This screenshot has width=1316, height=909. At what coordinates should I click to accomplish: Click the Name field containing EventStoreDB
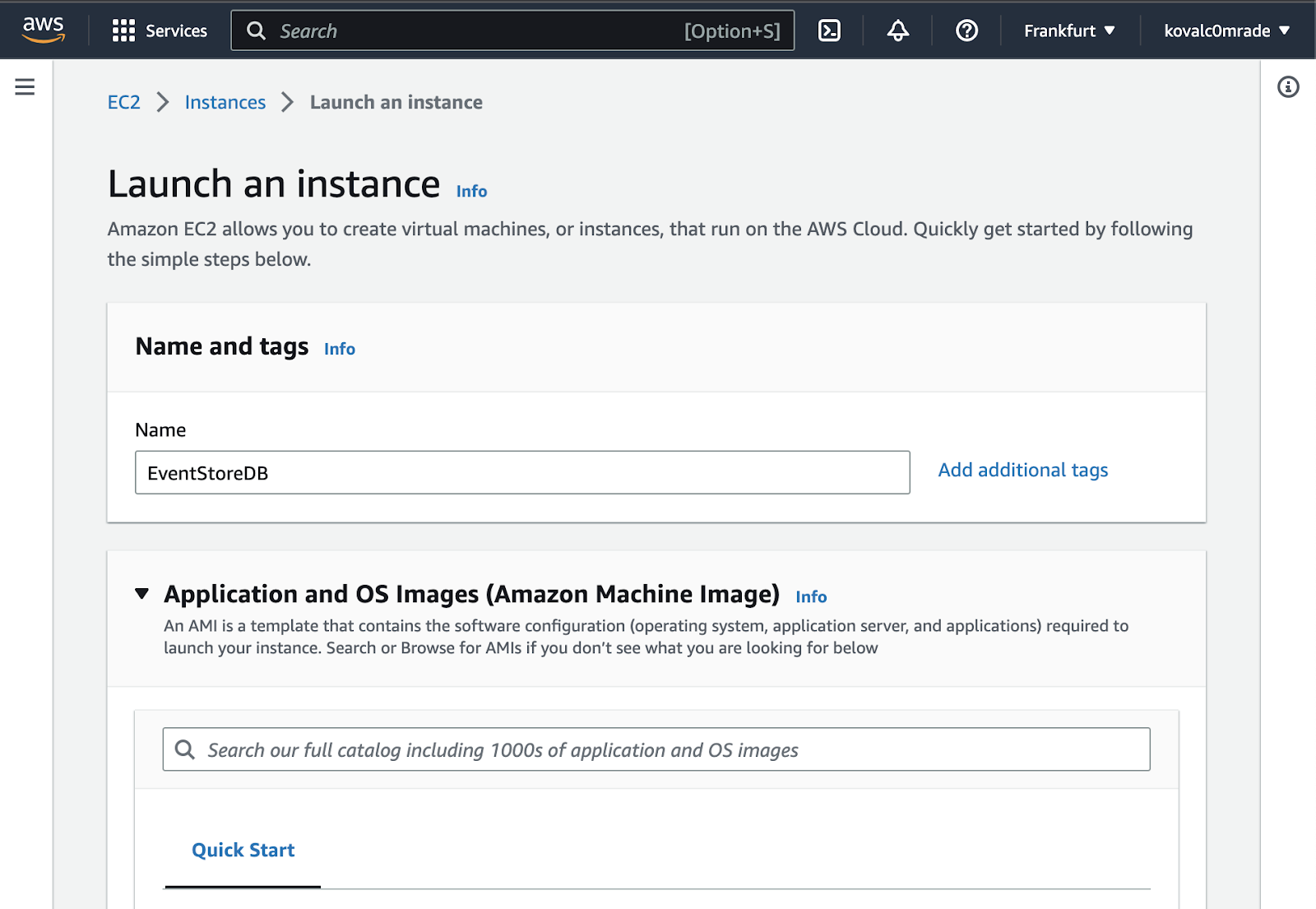click(x=522, y=472)
